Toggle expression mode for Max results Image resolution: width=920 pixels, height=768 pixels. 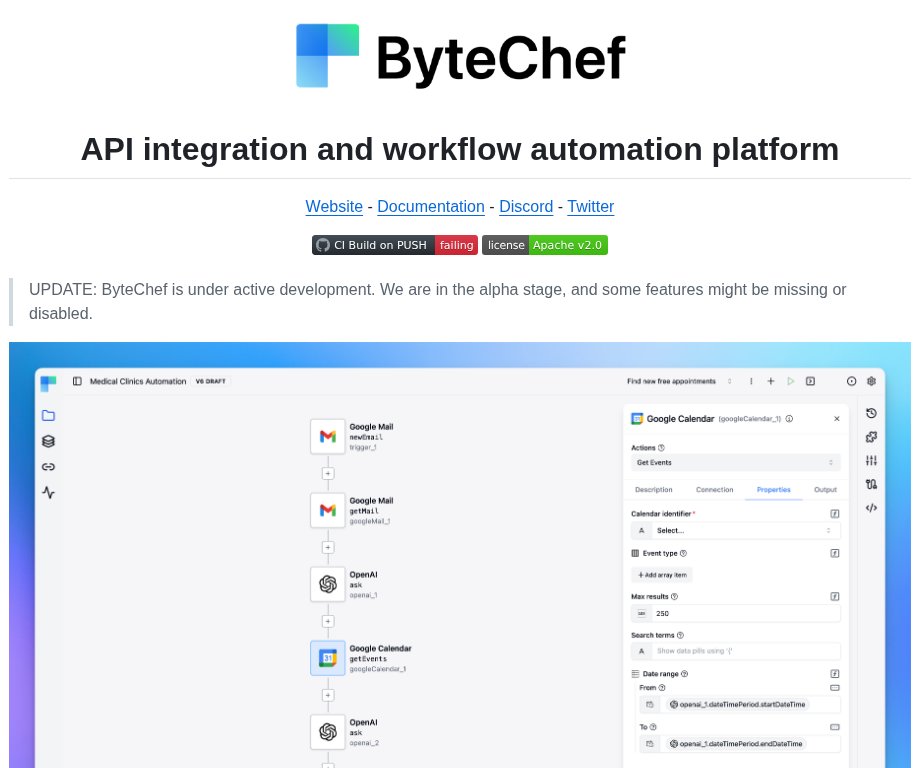tap(834, 596)
